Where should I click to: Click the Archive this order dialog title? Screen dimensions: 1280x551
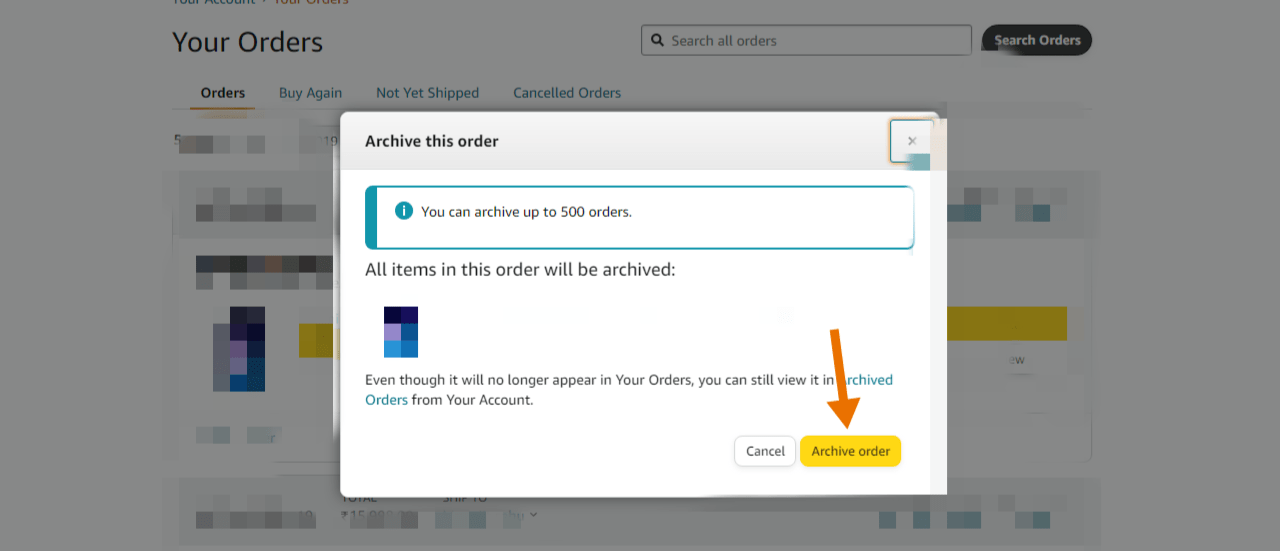pos(431,141)
